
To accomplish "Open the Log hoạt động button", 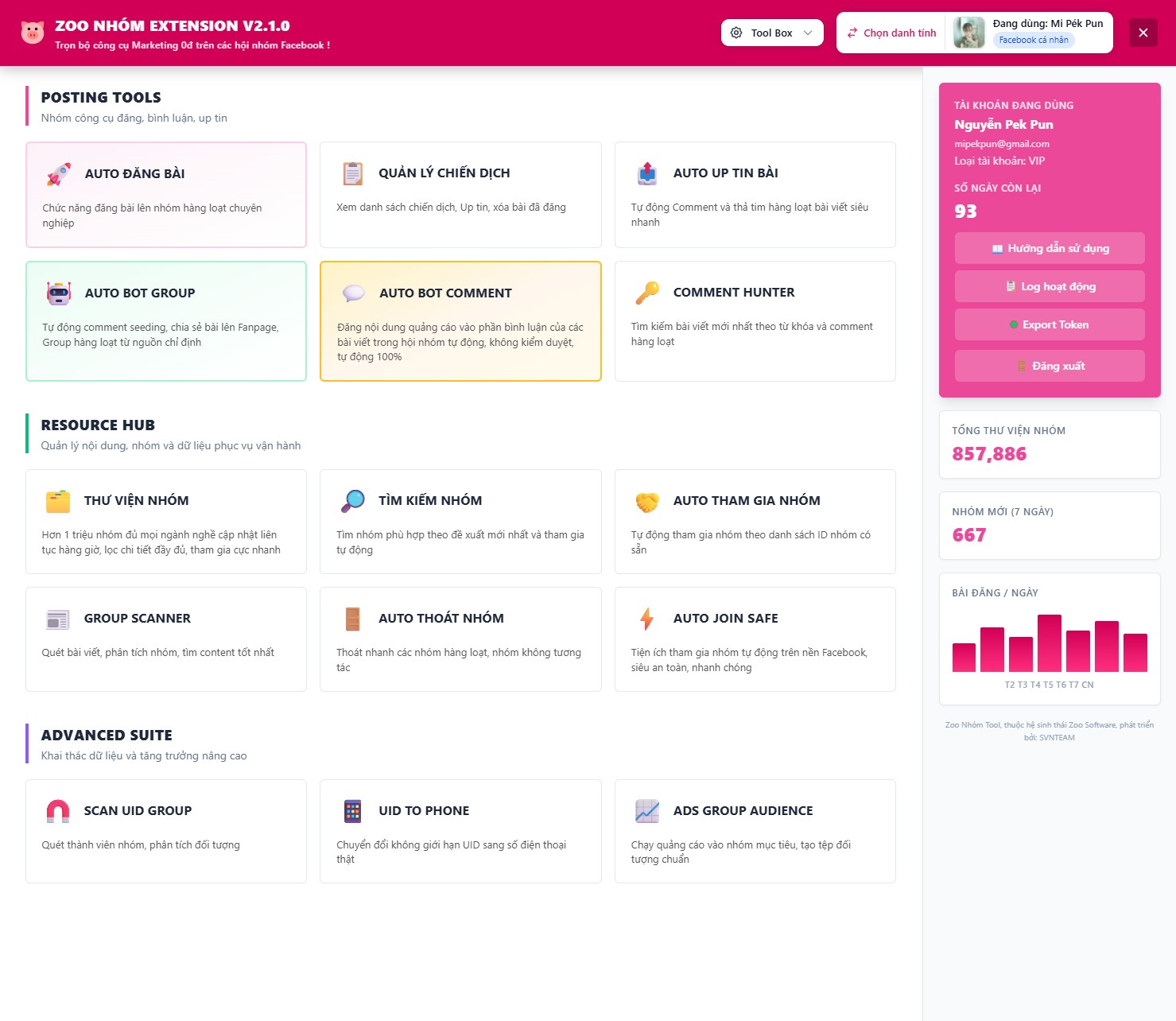I will (1050, 286).
